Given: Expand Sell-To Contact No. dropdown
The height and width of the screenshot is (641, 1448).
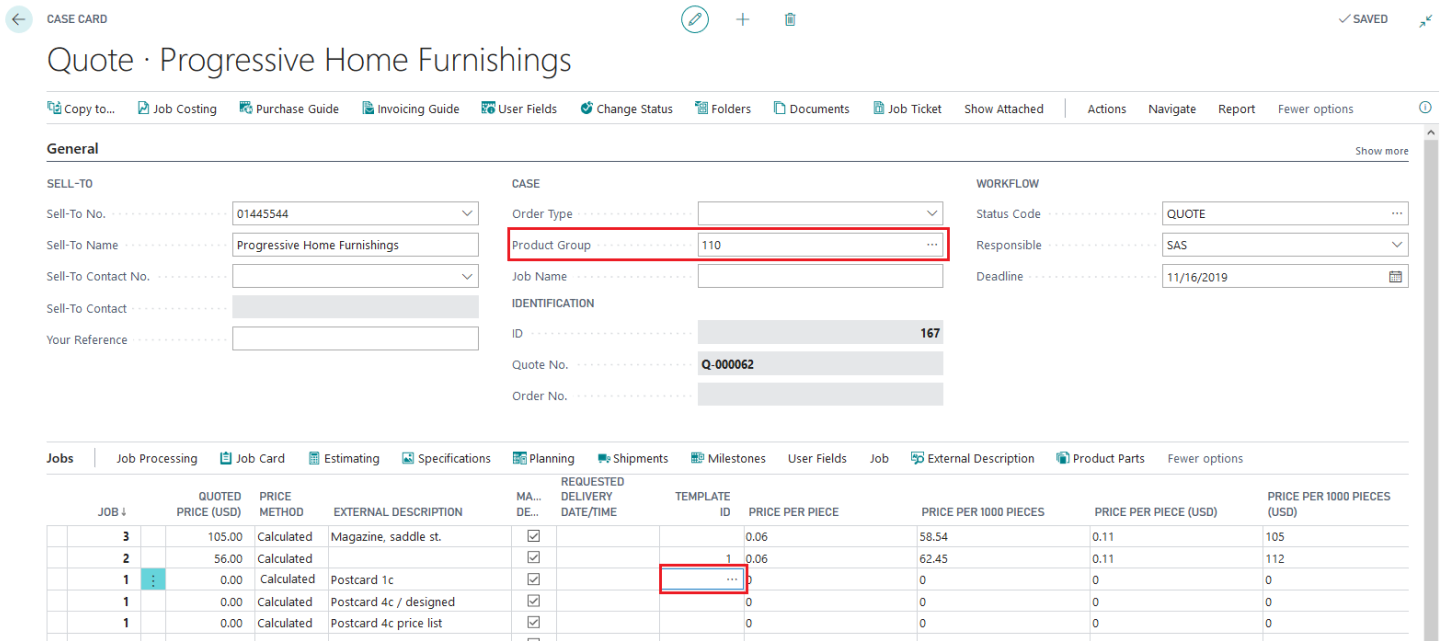Looking at the screenshot, I should 467,276.
